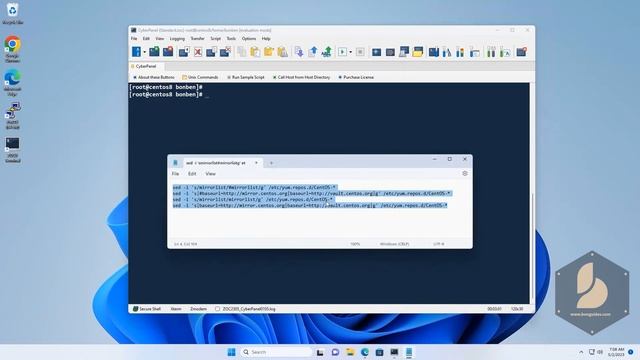Click the third clipboard paste-special toolbar icon

(282, 52)
